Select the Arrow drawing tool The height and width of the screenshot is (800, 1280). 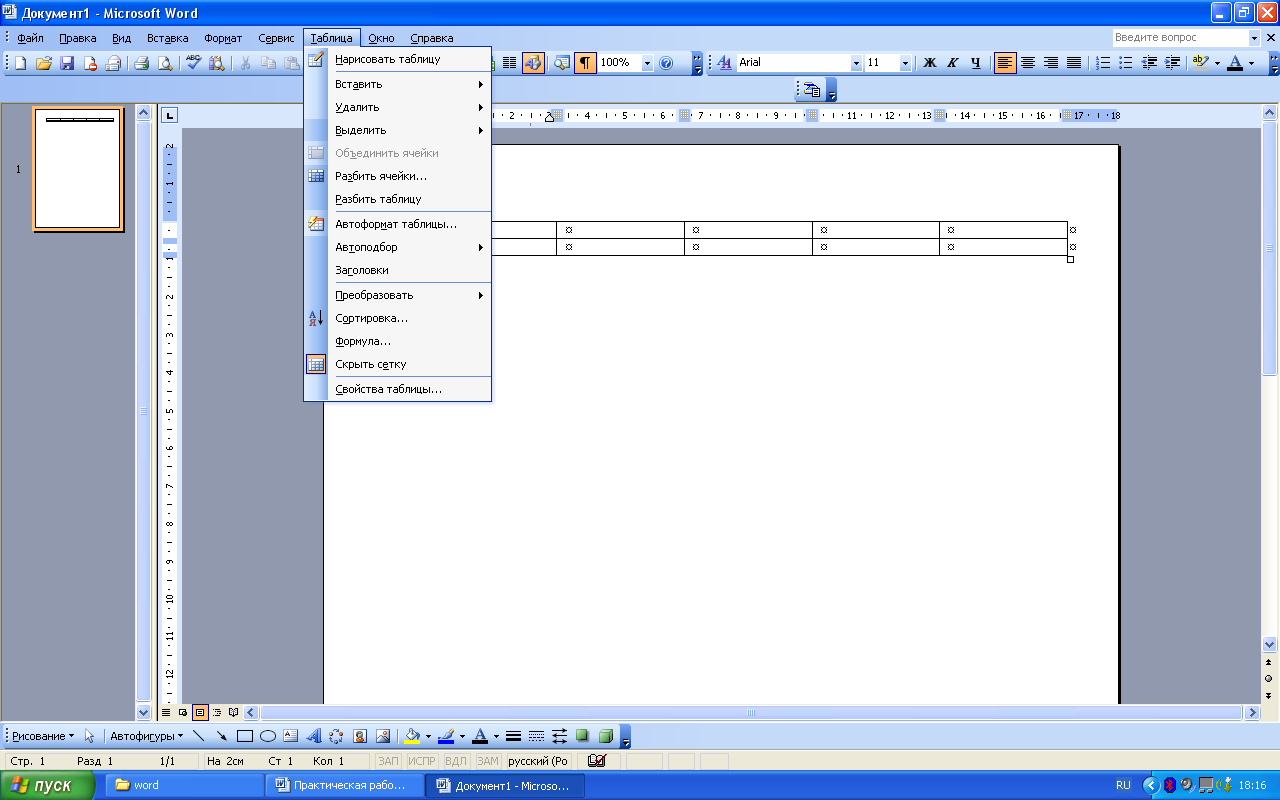[221, 736]
